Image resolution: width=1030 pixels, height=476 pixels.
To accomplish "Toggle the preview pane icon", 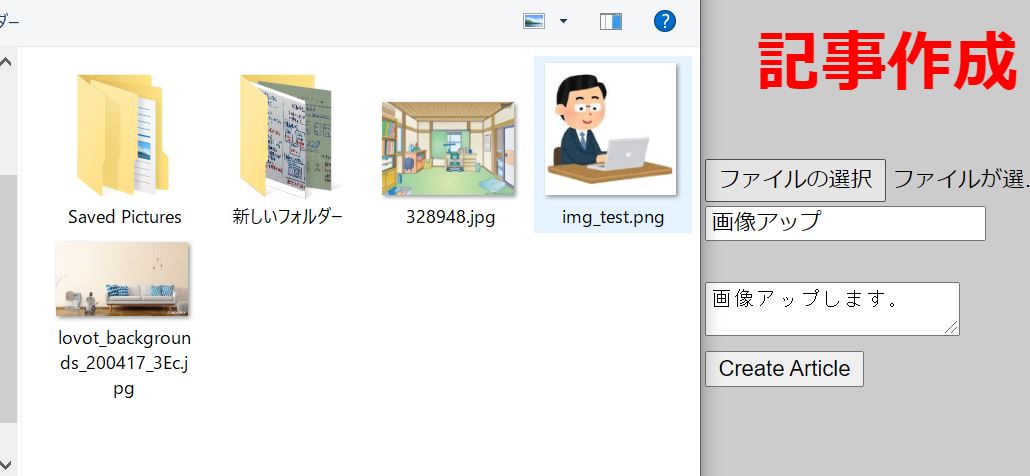I will tap(611, 22).
